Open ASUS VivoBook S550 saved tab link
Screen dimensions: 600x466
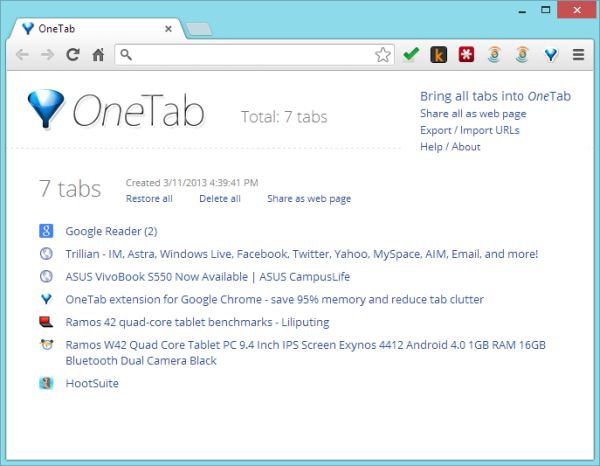(208, 277)
